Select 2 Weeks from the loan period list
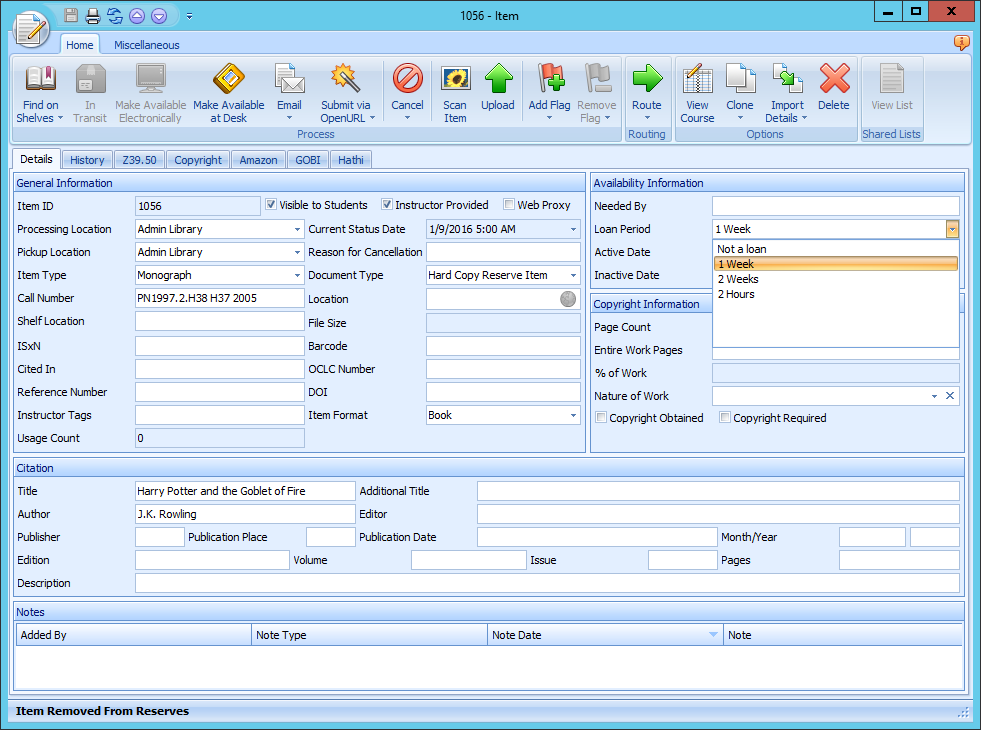 (737, 280)
